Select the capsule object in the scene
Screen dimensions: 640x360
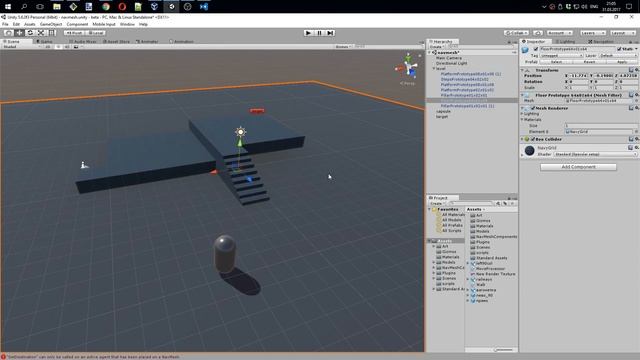[x=224, y=254]
